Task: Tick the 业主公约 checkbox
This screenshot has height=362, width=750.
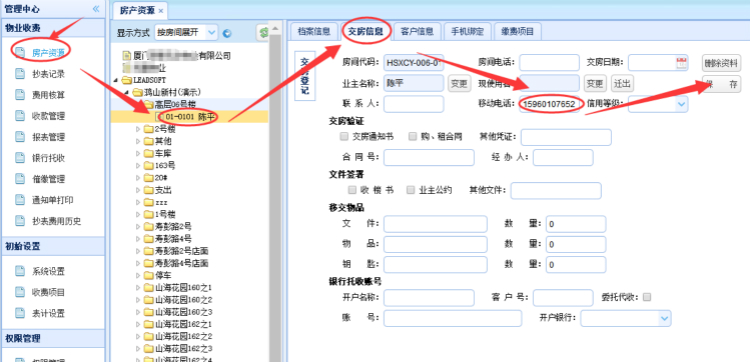Action: (410, 190)
